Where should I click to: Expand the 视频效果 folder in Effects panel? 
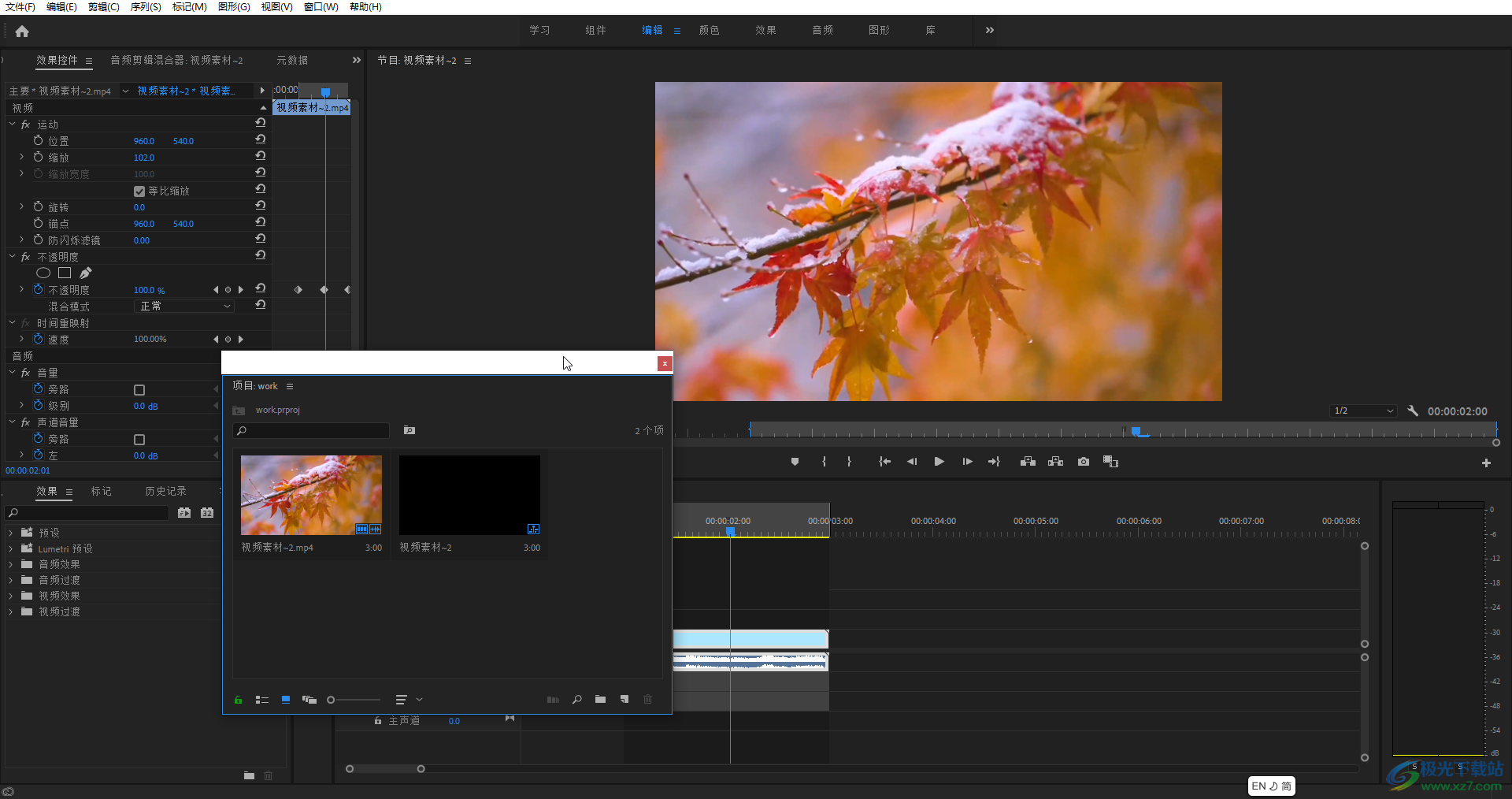tap(10, 596)
